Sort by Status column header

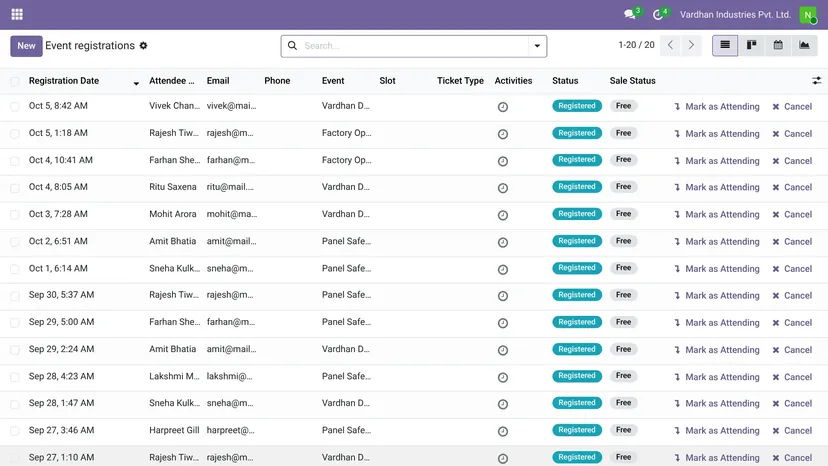[565, 81]
